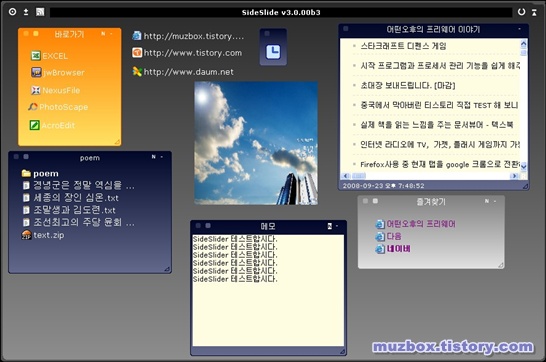Click the dot on the RSS feed container header
The height and width of the screenshot is (362, 546).
(x=346, y=29)
